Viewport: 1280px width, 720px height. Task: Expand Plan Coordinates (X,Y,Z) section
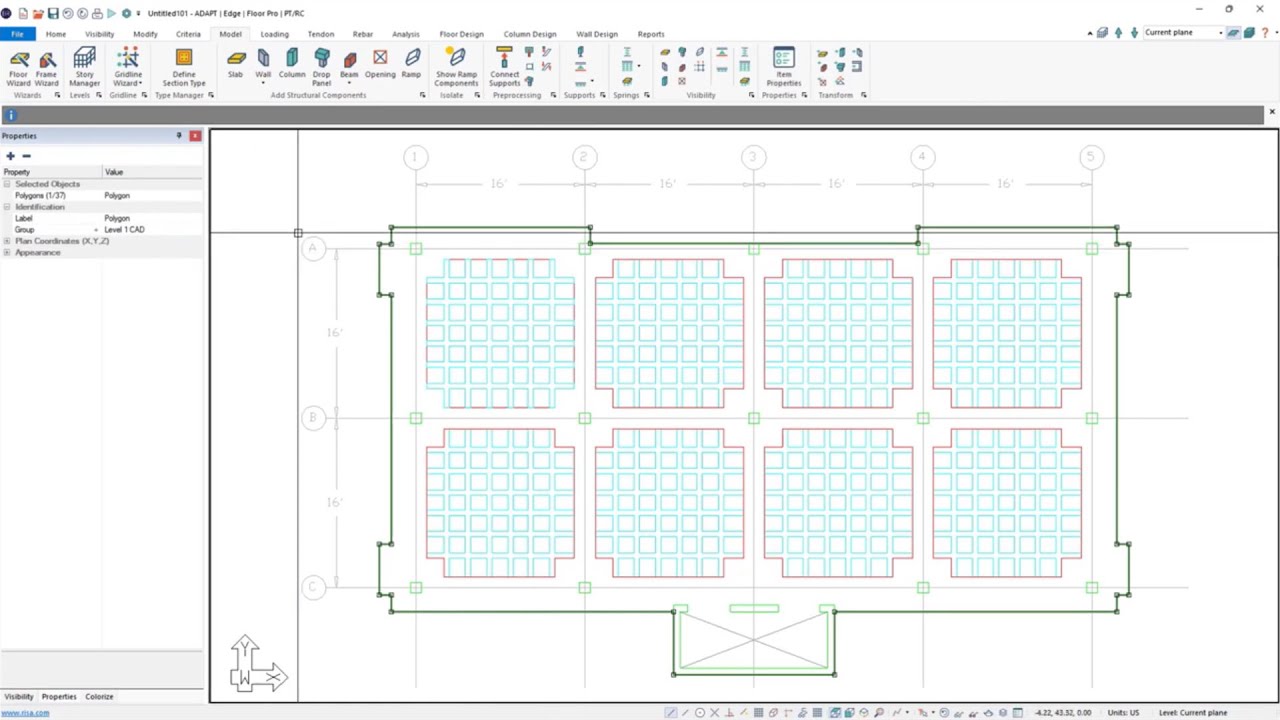[x=7, y=241]
